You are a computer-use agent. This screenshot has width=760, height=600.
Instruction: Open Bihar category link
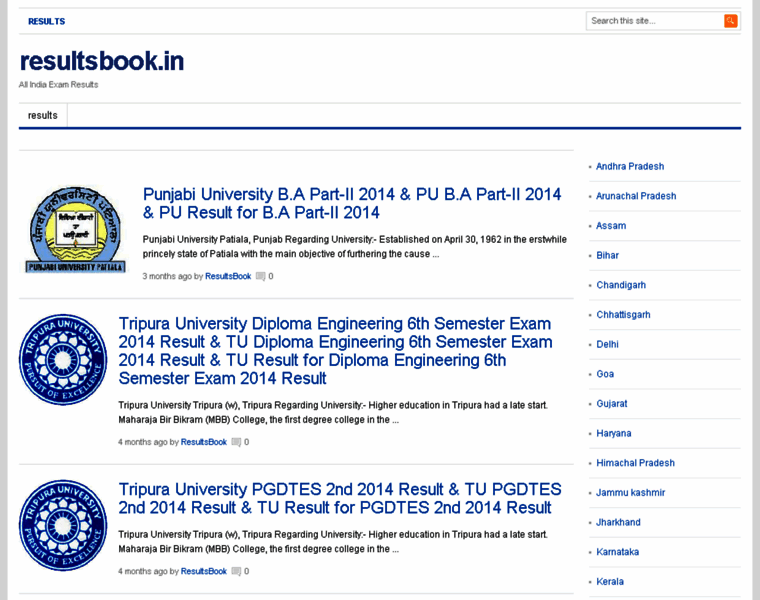(607, 255)
